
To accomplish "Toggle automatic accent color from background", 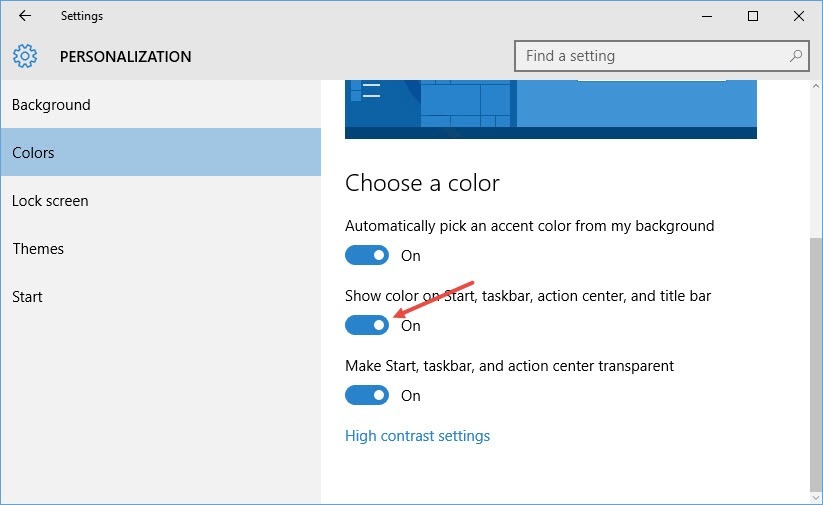I will (367, 255).
